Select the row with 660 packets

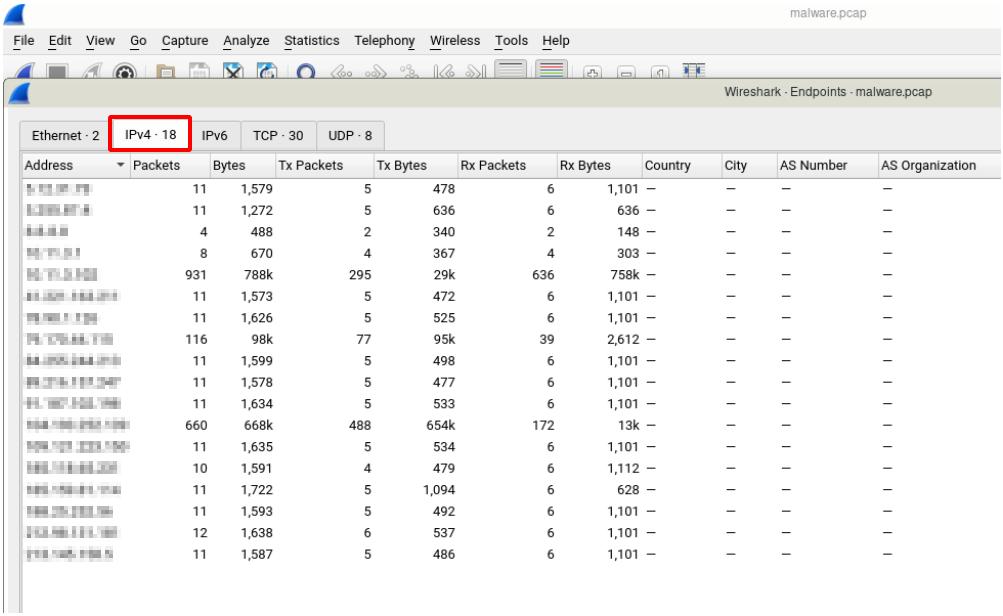pyautogui.click(x=510, y=425)
